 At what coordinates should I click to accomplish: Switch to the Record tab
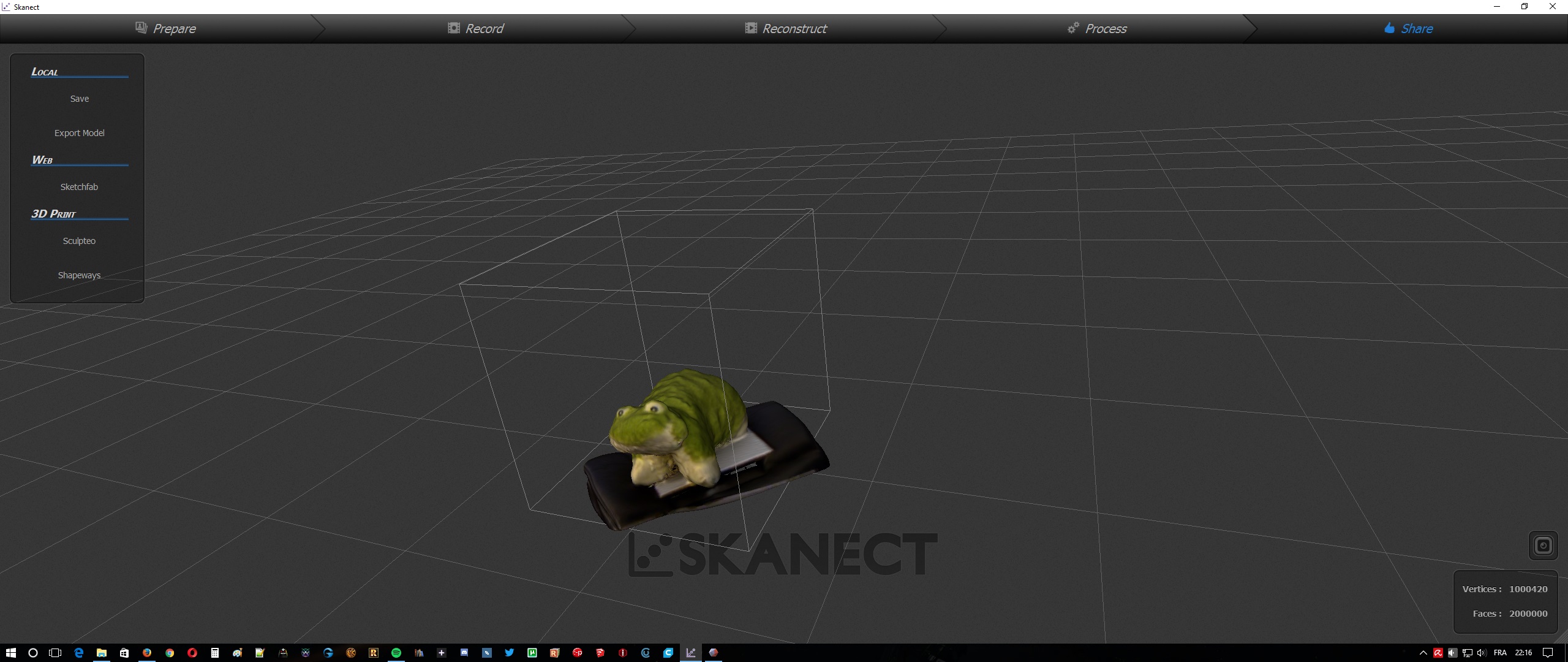pyautogui.click(x=476, y=28)
